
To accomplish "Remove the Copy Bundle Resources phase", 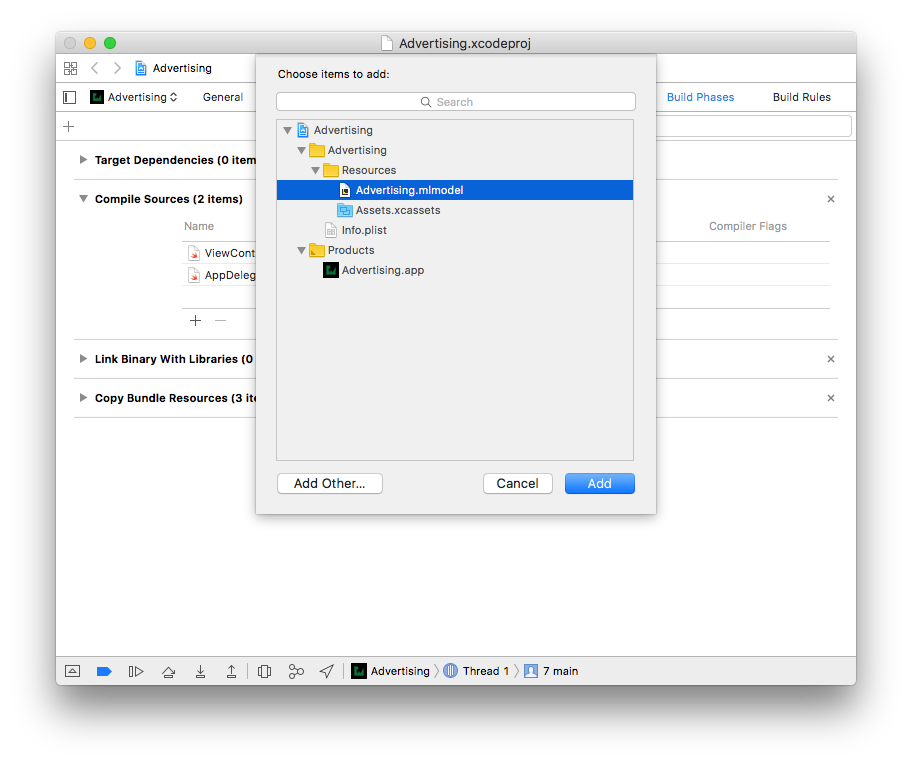I will click(x=831, y=398).
